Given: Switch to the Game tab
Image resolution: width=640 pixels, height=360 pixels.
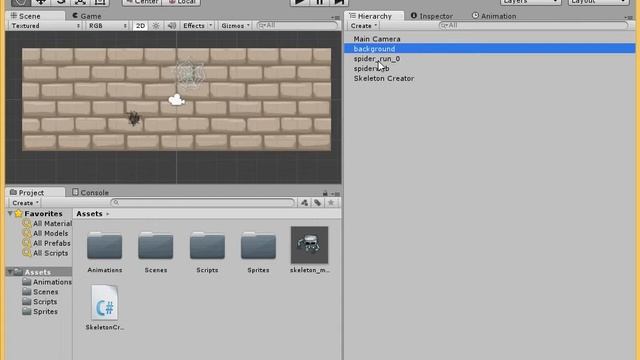Looking at the screenshot, I should pyautogui.click(x=87, y=16).
